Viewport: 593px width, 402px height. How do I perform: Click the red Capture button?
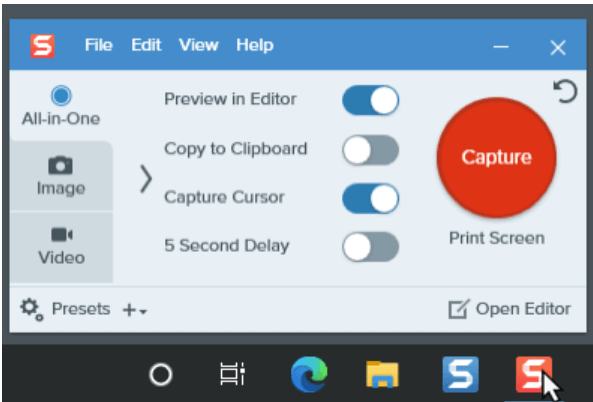tap(496, 157)
